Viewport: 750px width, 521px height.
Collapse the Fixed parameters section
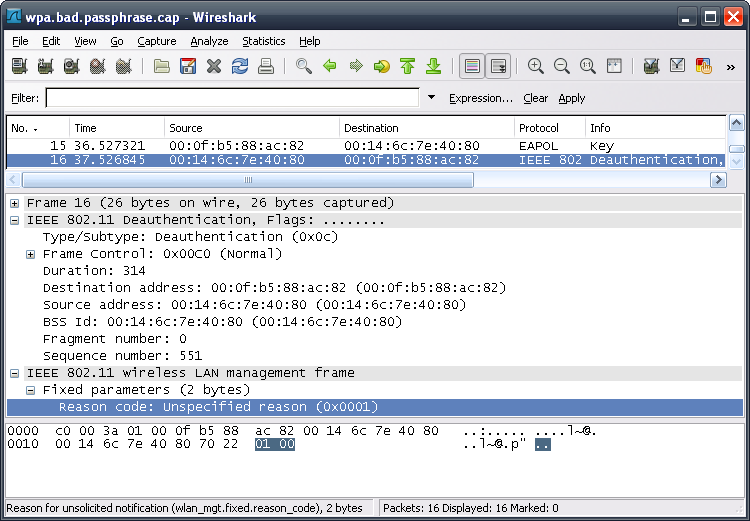[31, 390]
